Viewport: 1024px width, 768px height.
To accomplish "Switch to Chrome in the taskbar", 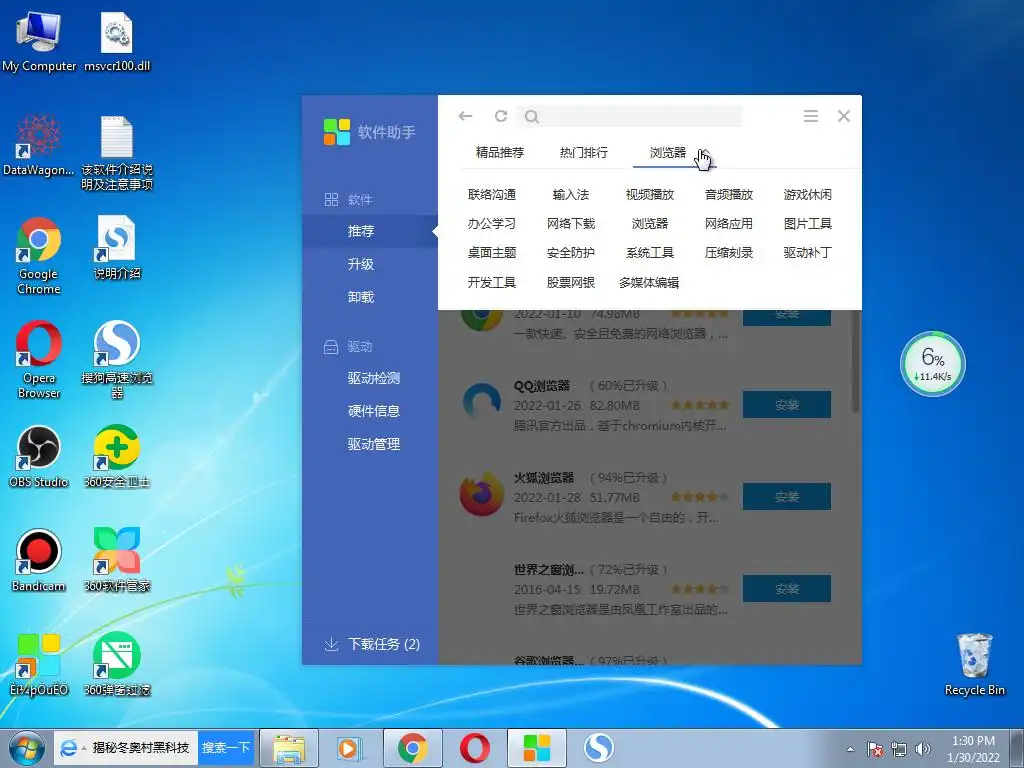I will (x=412, y=748).
